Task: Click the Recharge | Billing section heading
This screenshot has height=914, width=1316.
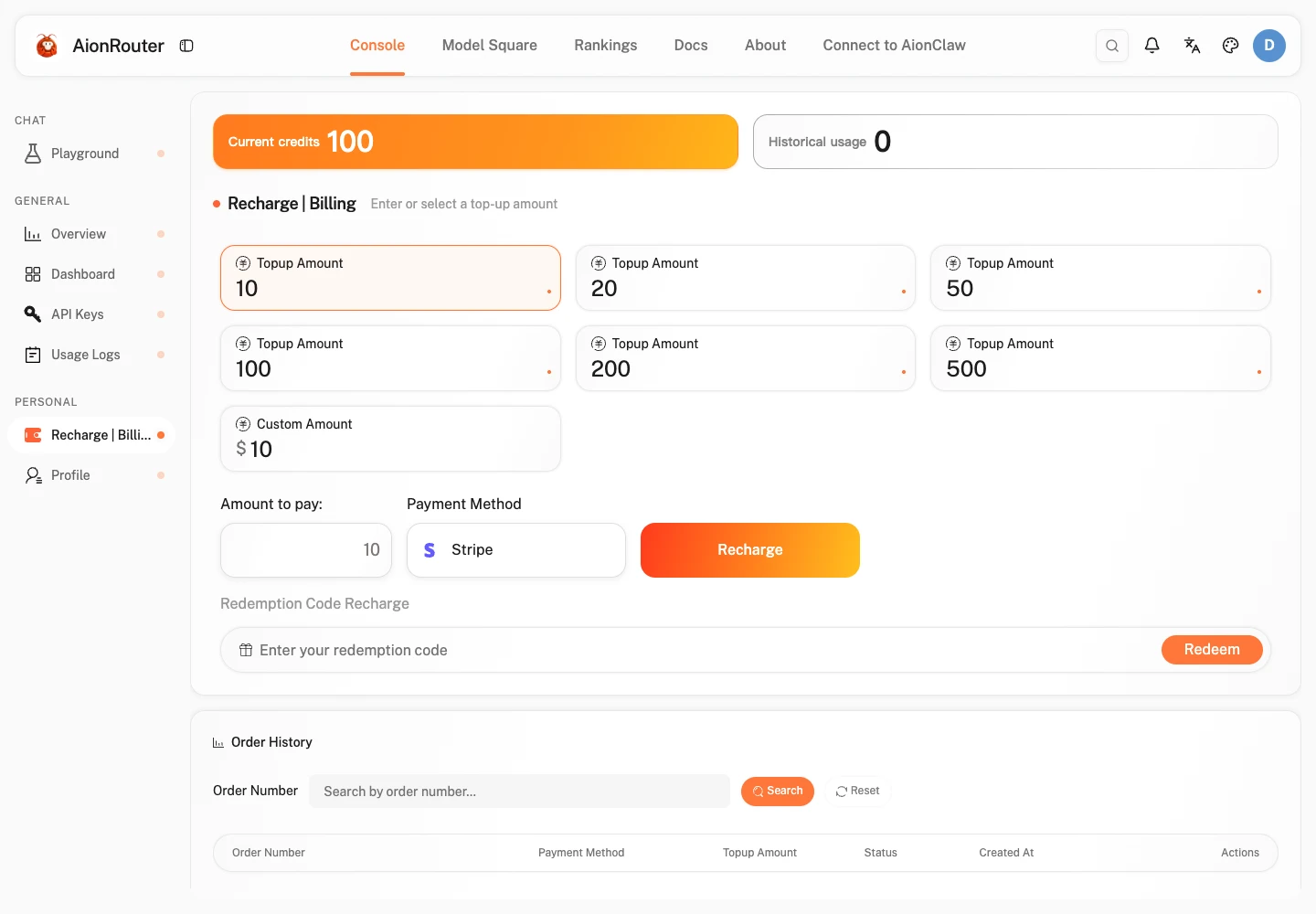Action: 292,204
